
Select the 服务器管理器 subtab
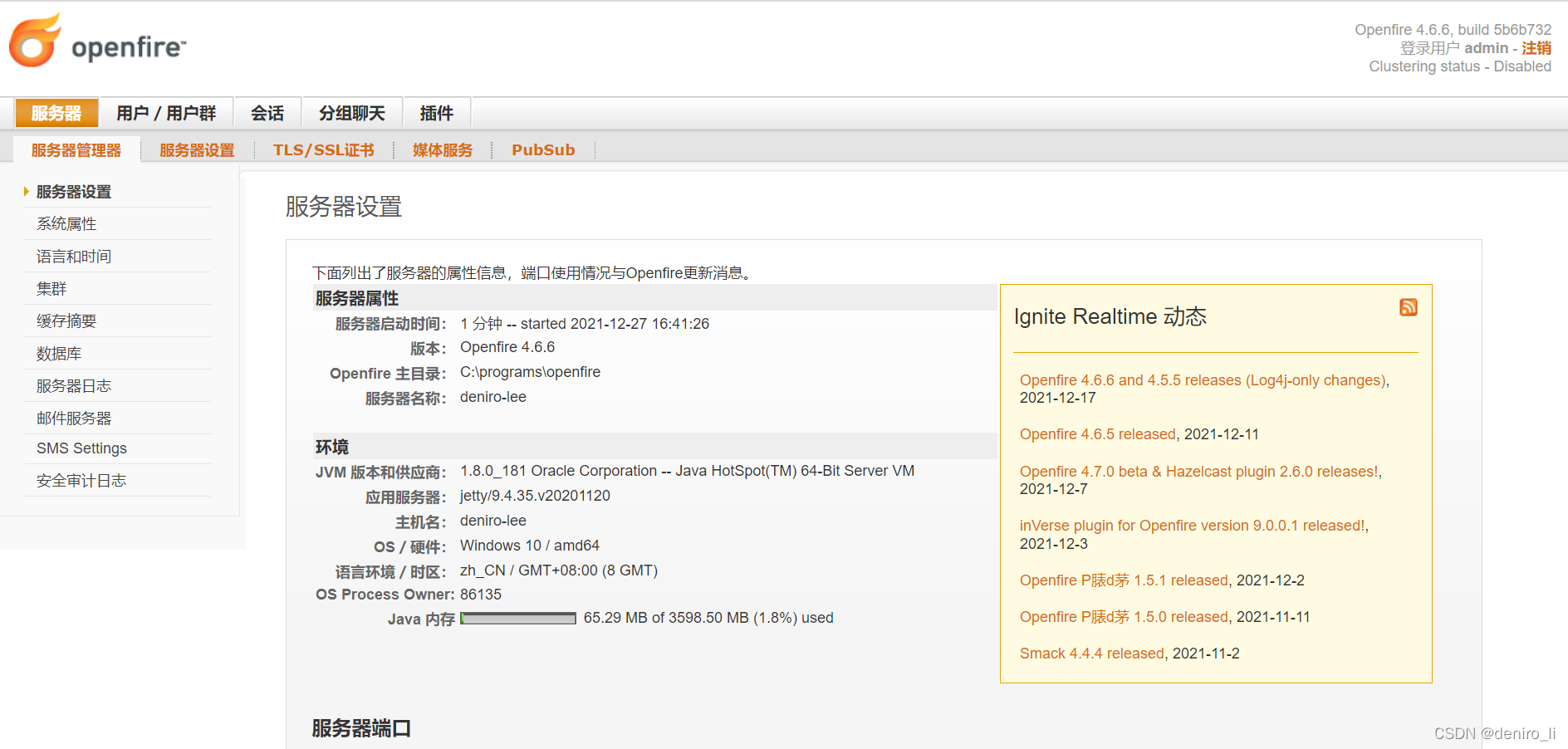click(76, 150)
